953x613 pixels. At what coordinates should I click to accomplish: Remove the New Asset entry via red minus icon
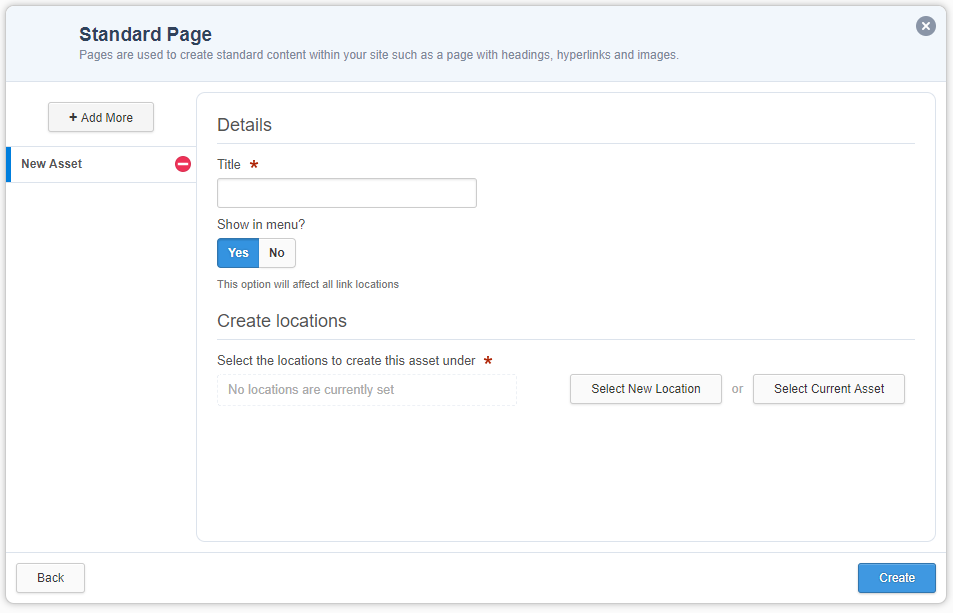(x=181, y=164)
